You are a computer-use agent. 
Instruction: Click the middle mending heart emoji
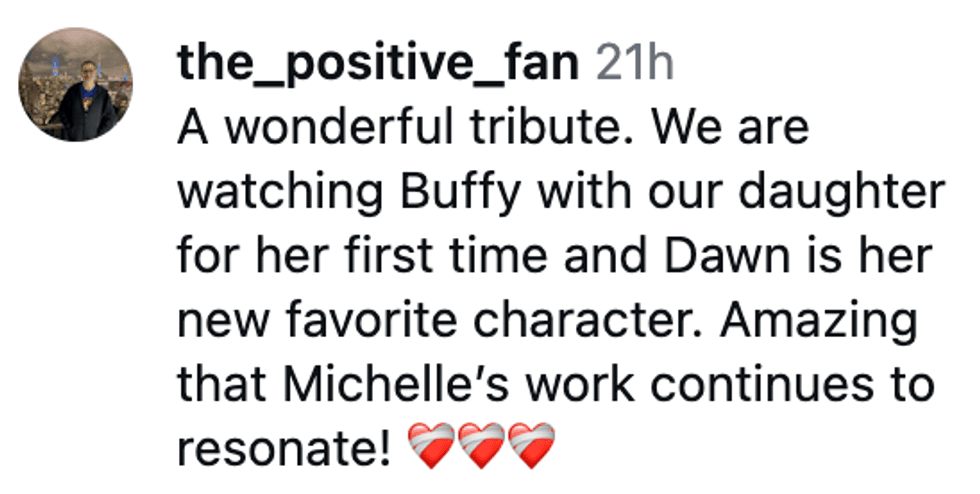[x=482, y=443]
